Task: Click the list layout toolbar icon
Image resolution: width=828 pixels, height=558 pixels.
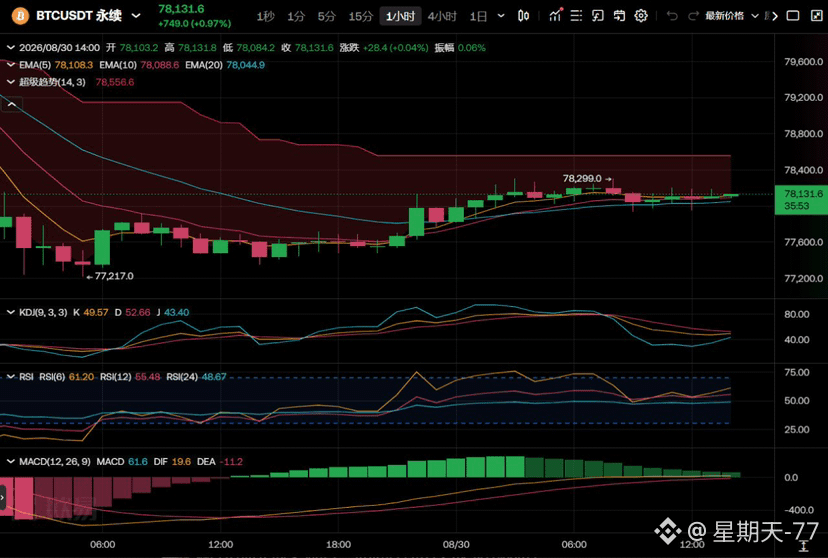Action: click(576, 16)
